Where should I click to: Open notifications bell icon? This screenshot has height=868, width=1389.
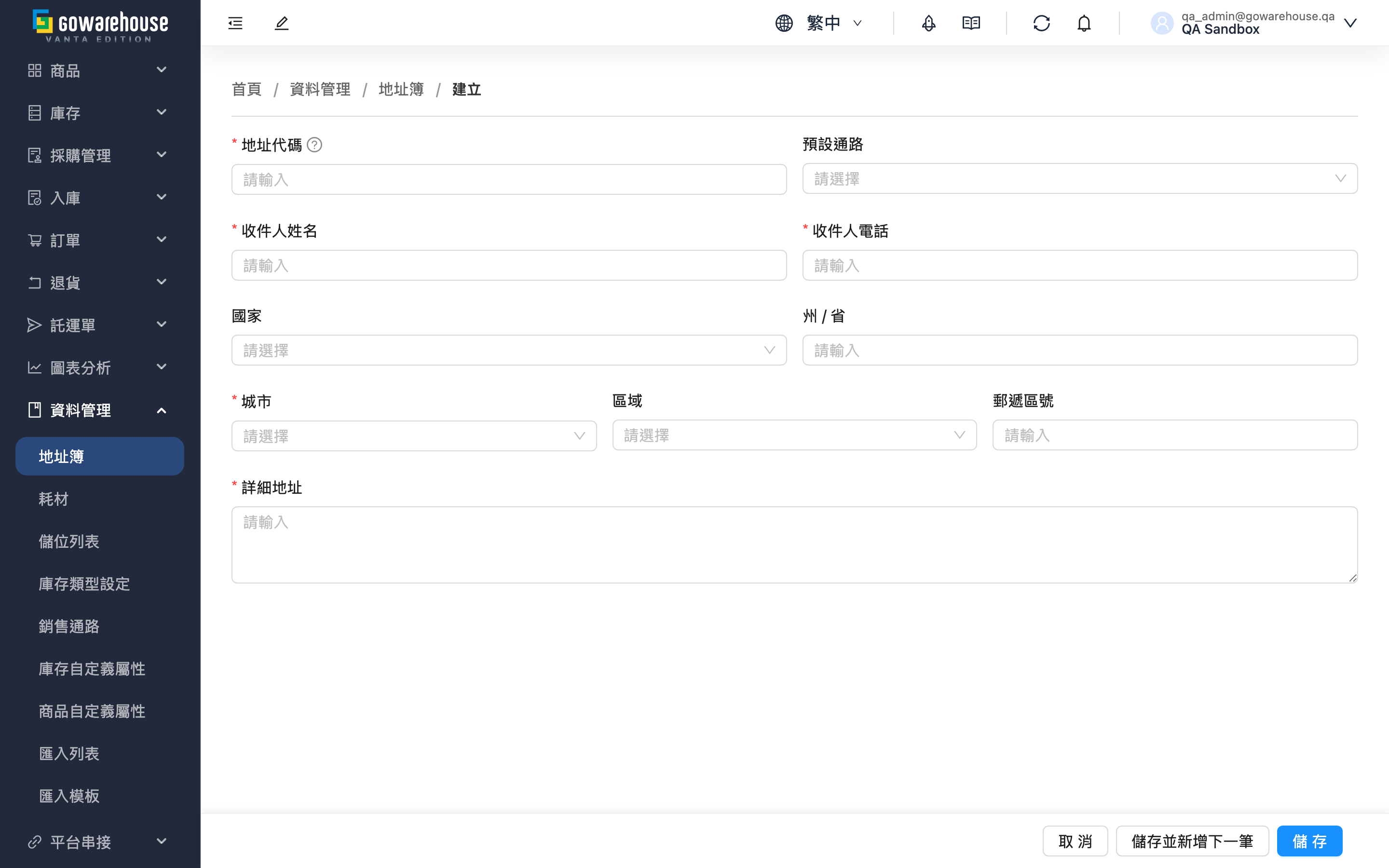coord(1084,23)
